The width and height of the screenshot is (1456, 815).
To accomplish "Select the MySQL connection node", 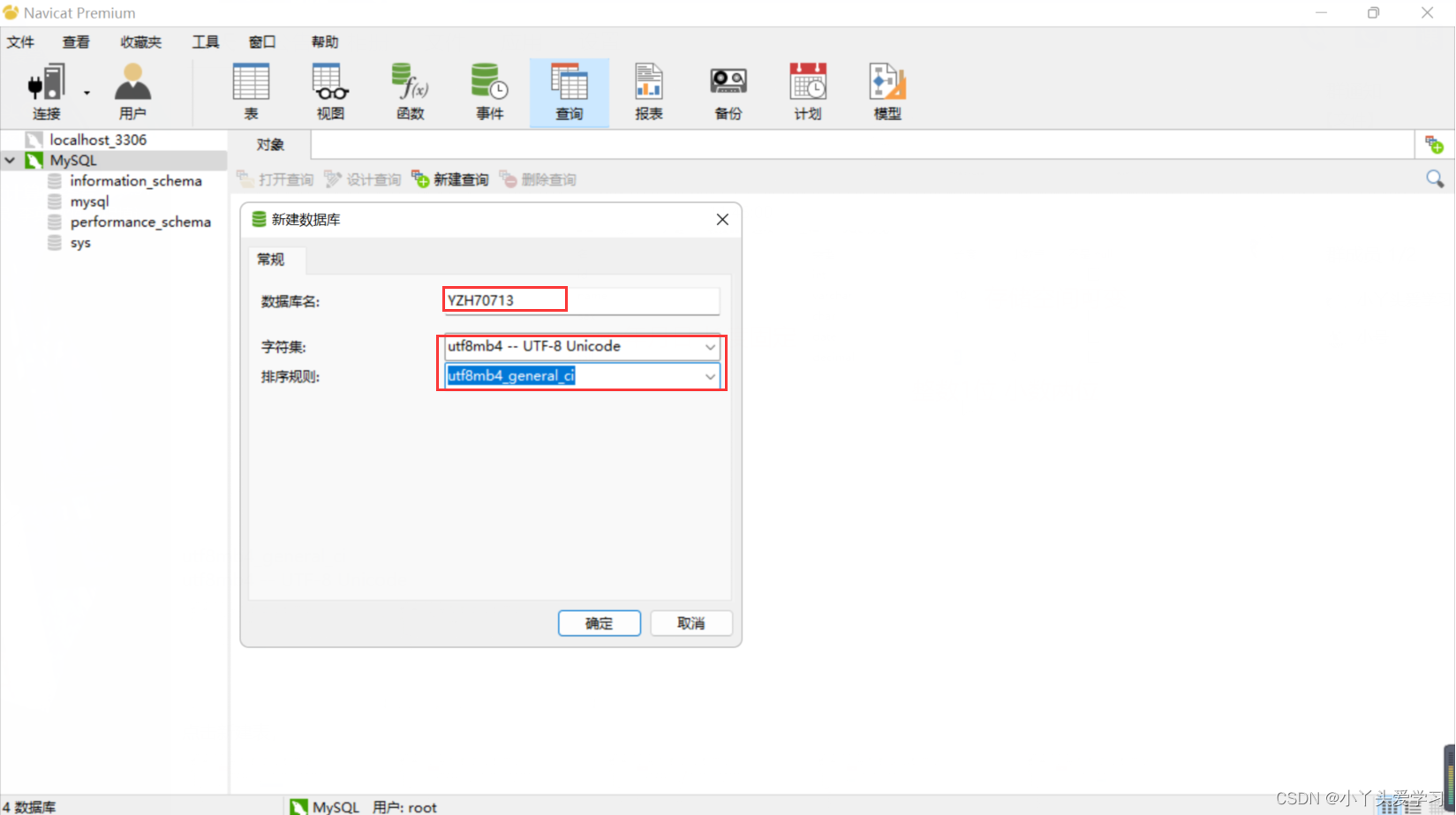I will pos(73,161).
